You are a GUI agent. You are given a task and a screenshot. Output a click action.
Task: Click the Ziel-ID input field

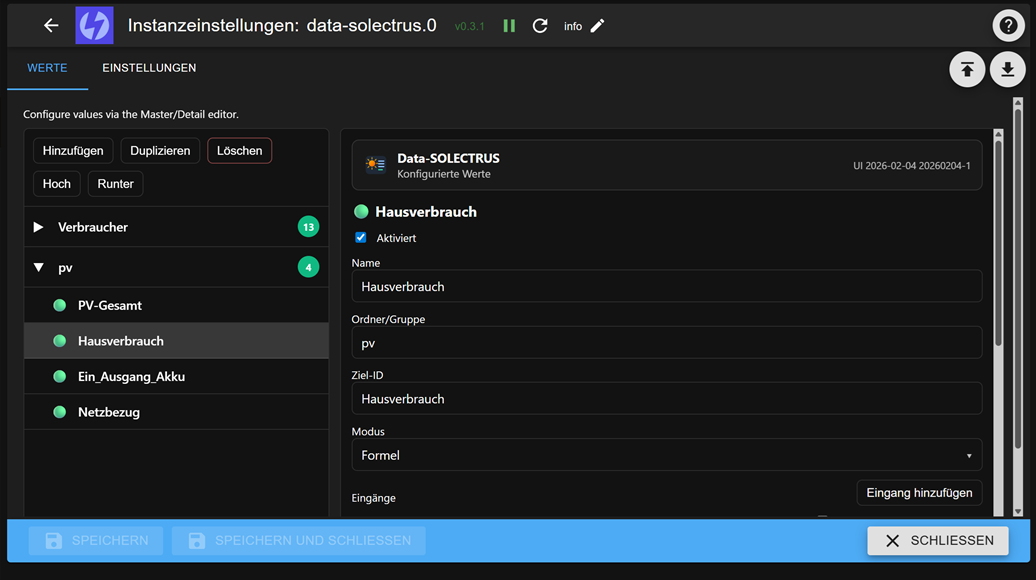(667, 399)
